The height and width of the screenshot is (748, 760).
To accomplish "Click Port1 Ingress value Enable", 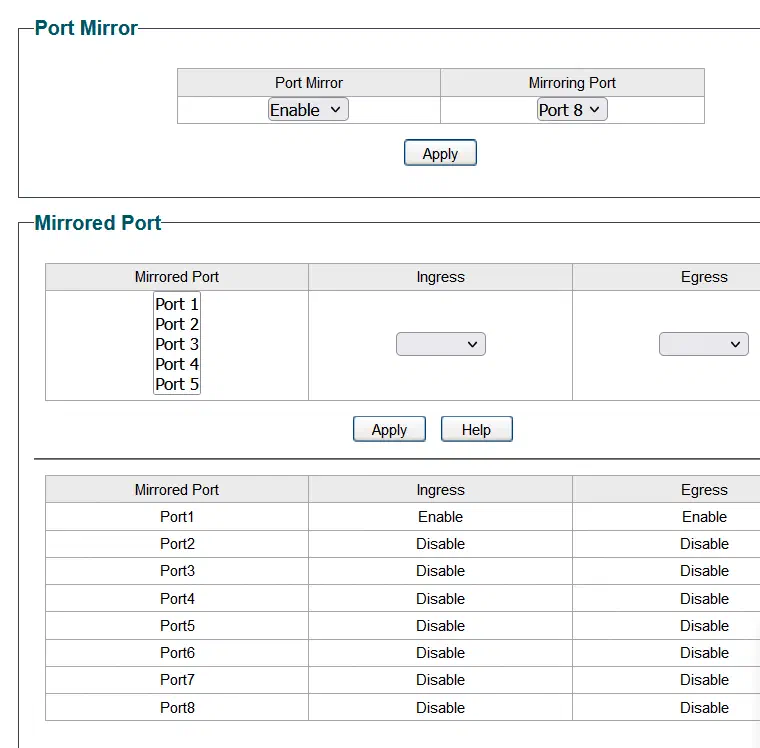I will click(x=441, y=517).
